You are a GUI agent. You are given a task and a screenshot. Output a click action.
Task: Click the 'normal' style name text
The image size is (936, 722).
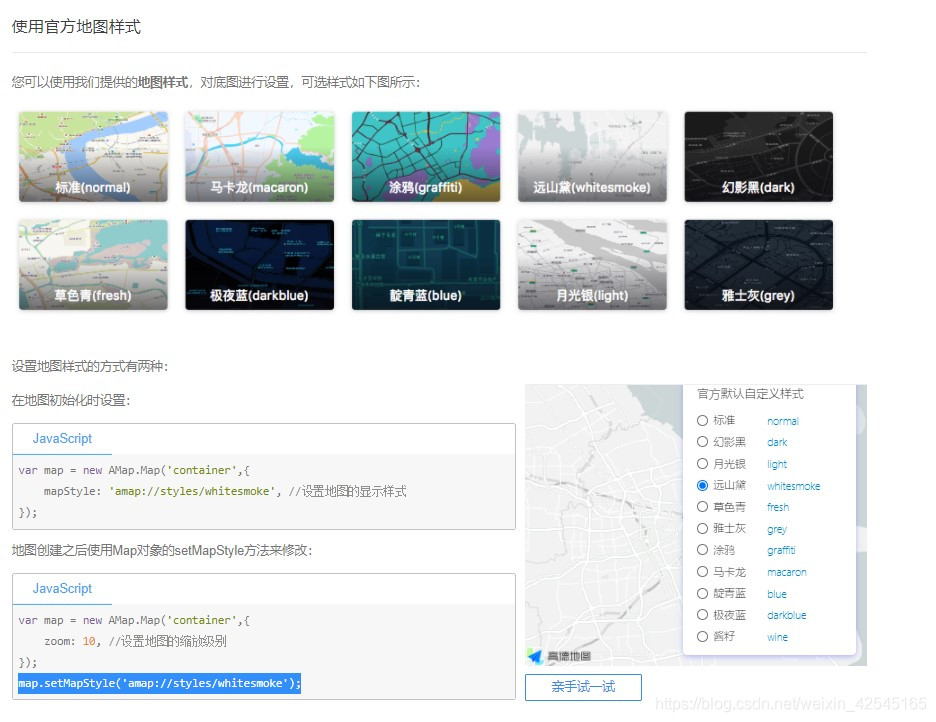coord(783,421)
